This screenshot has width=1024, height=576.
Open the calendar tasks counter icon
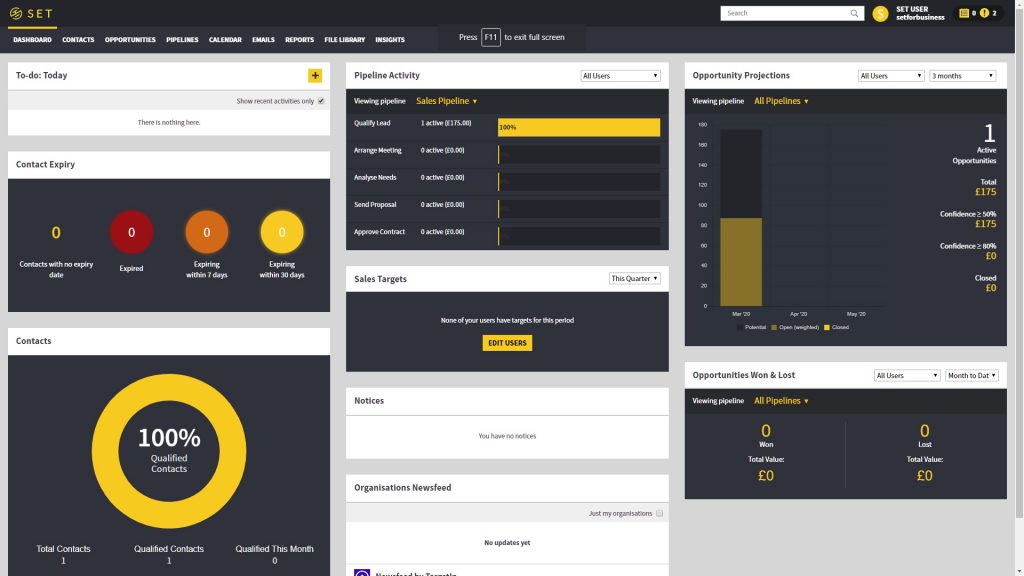(963, 13)
